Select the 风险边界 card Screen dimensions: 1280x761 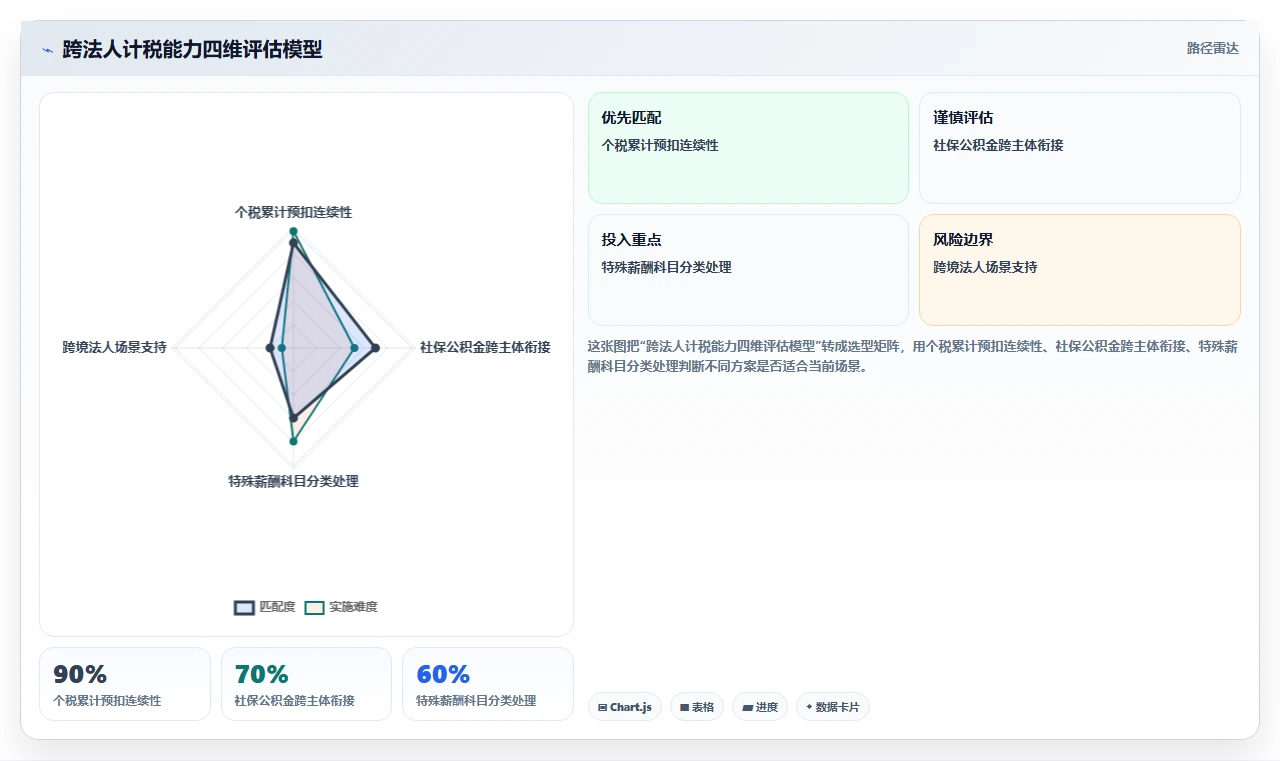(x=1080, y=270)
